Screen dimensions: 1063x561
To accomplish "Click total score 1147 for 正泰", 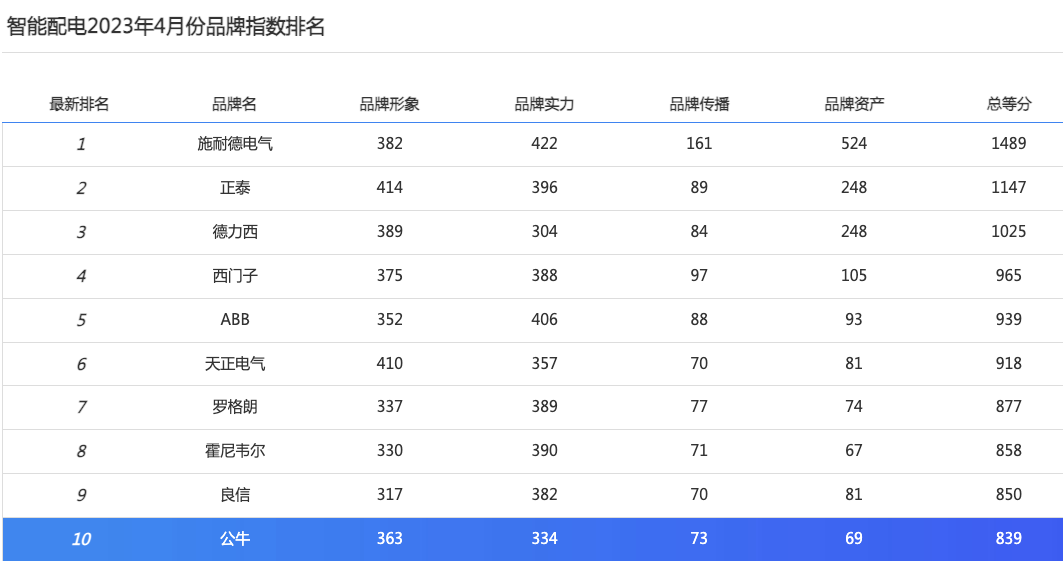I will tap(1009, 188).
